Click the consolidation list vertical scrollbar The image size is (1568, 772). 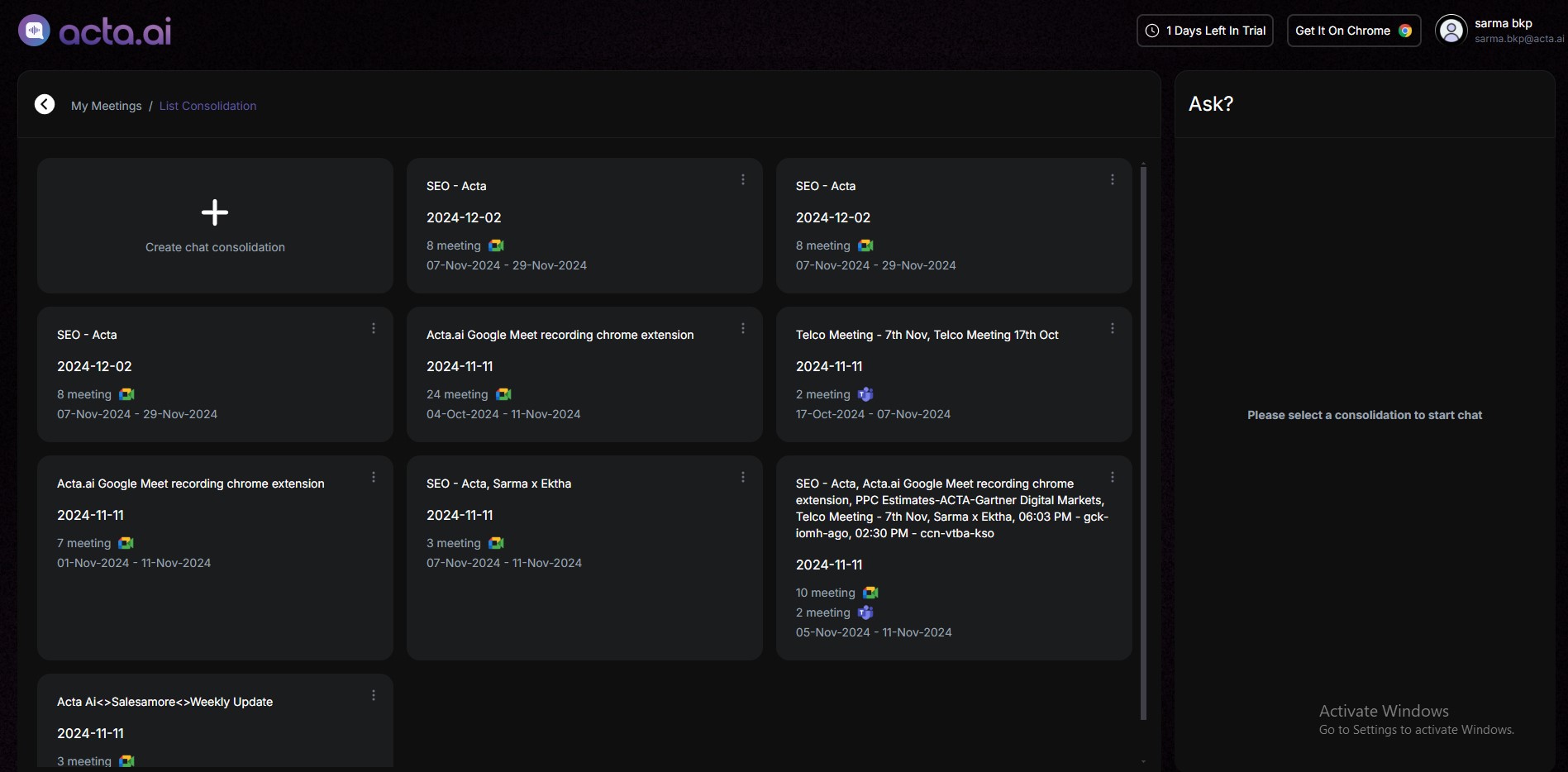coord(1143,442)
